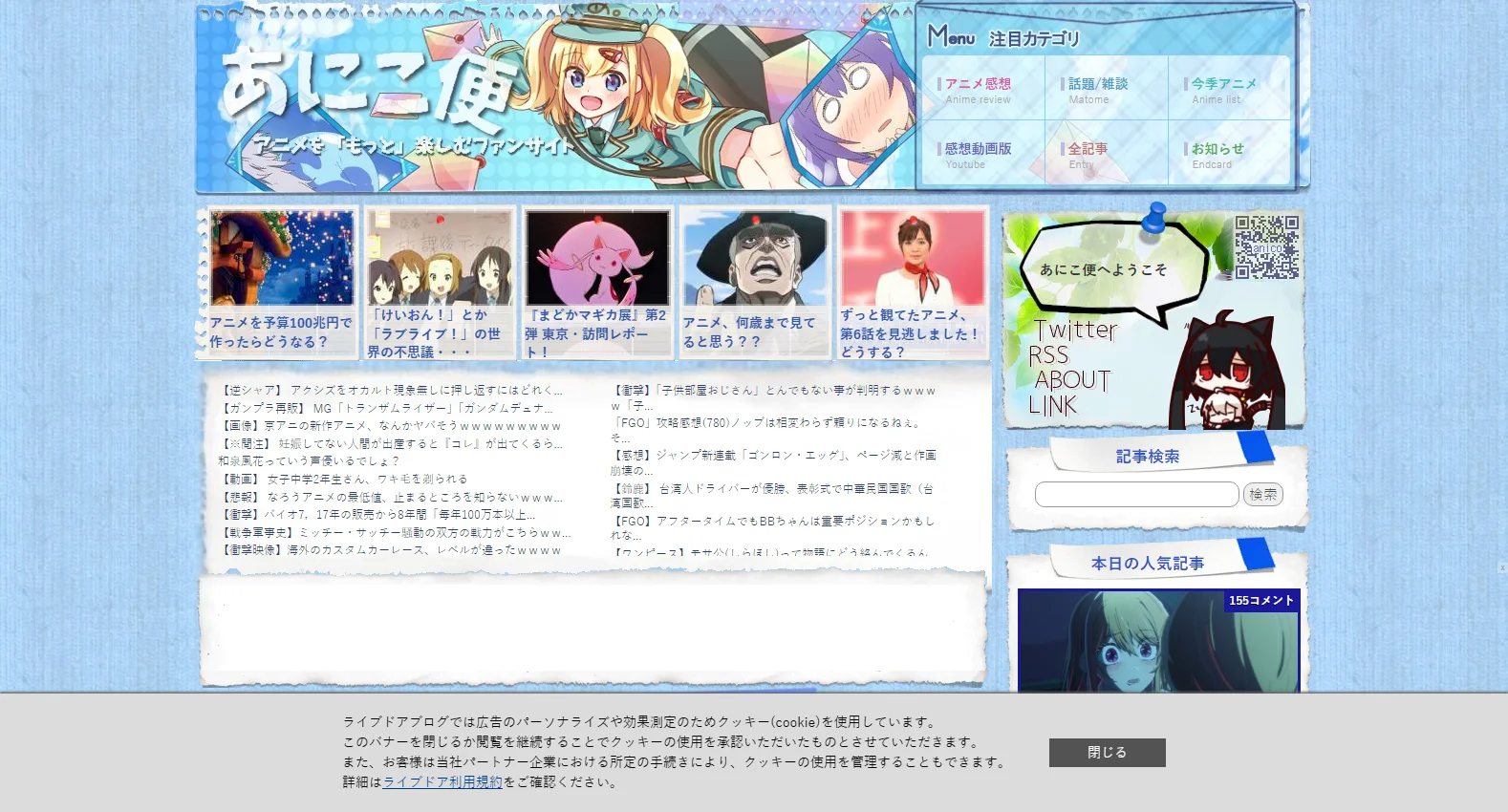1508x812 pixels.
Task: Open link アニメを予算100兆円で作ったらどうなる？
Action: (281, 332)
